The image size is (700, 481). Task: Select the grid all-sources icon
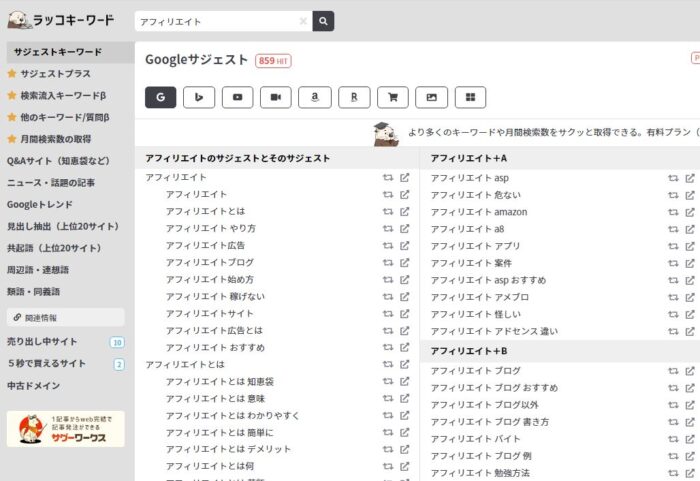pos(470,97)
